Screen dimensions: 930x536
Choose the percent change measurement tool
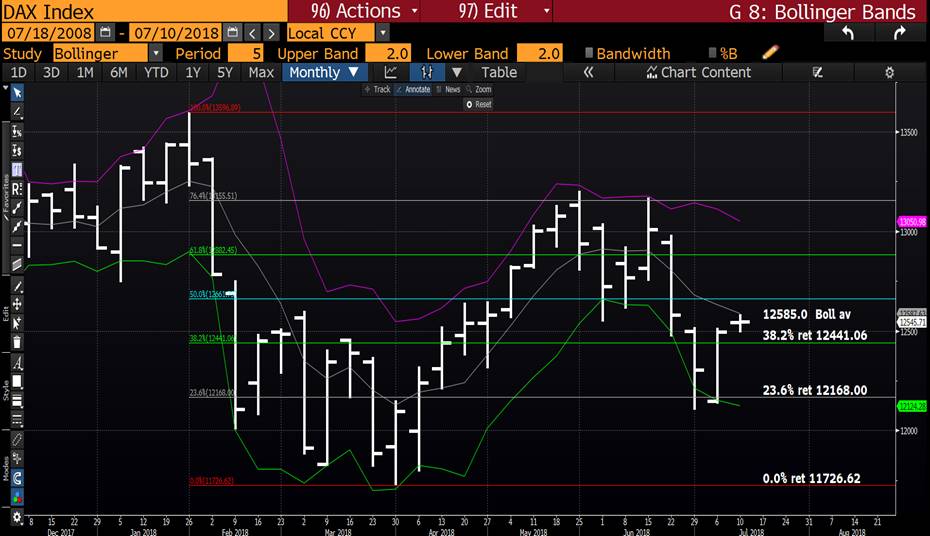point(17,131)
